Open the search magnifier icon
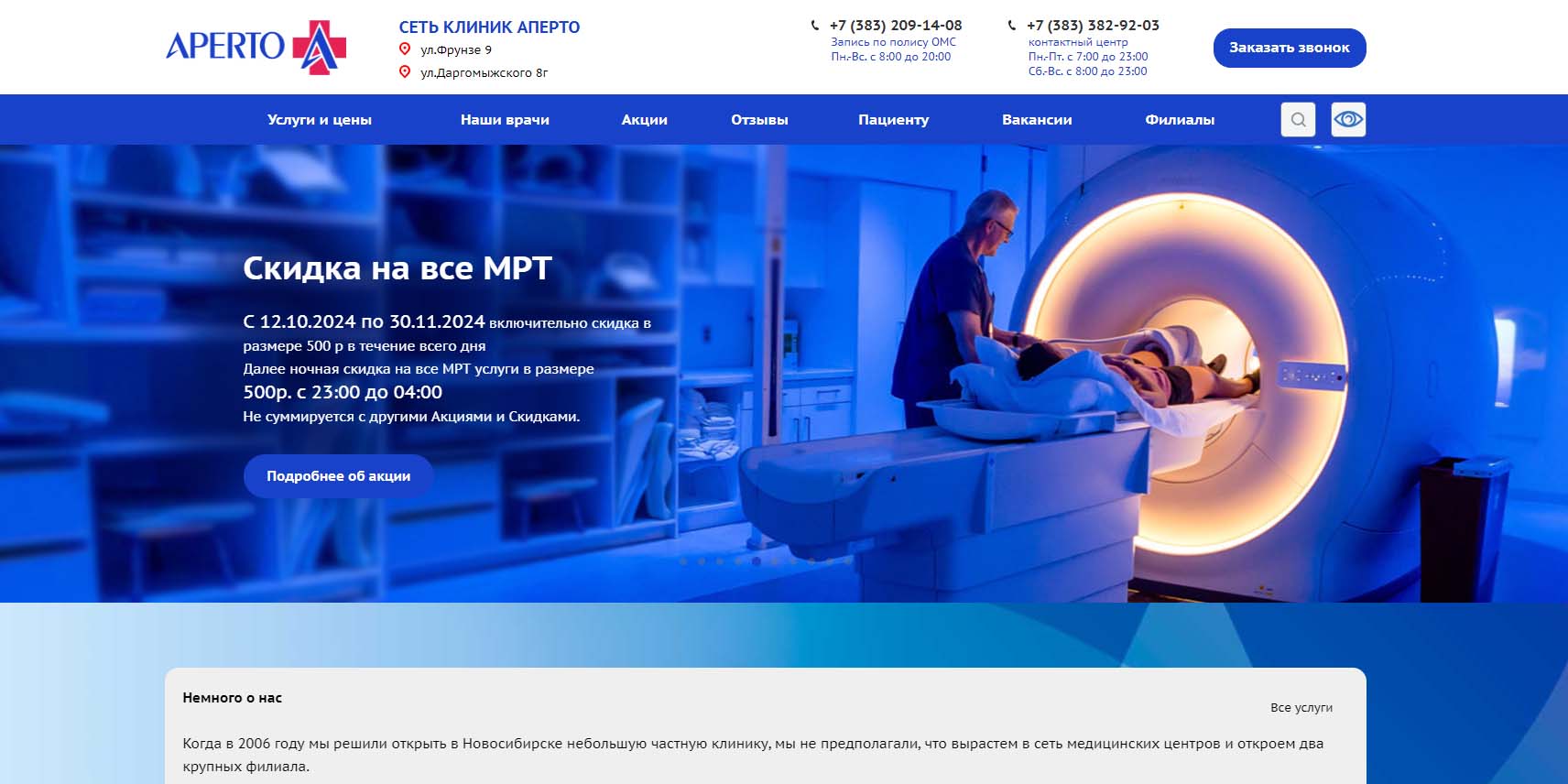Image resolution: width=1568 pixels, height=784 pixels. [1298, 120]
